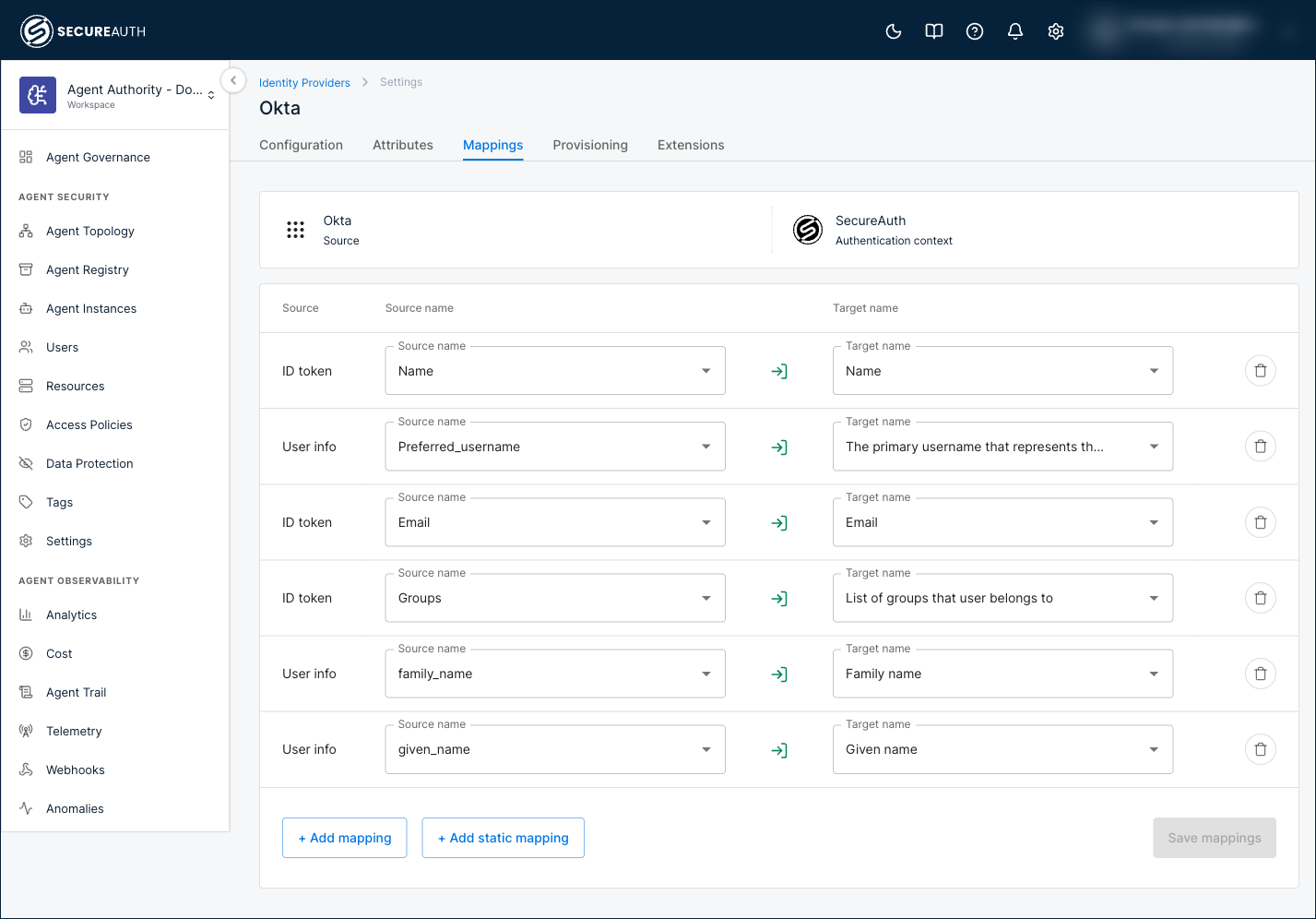Switch to the Configuration tab
This screenshot has width=1316, height=919.
pos(301,145)
